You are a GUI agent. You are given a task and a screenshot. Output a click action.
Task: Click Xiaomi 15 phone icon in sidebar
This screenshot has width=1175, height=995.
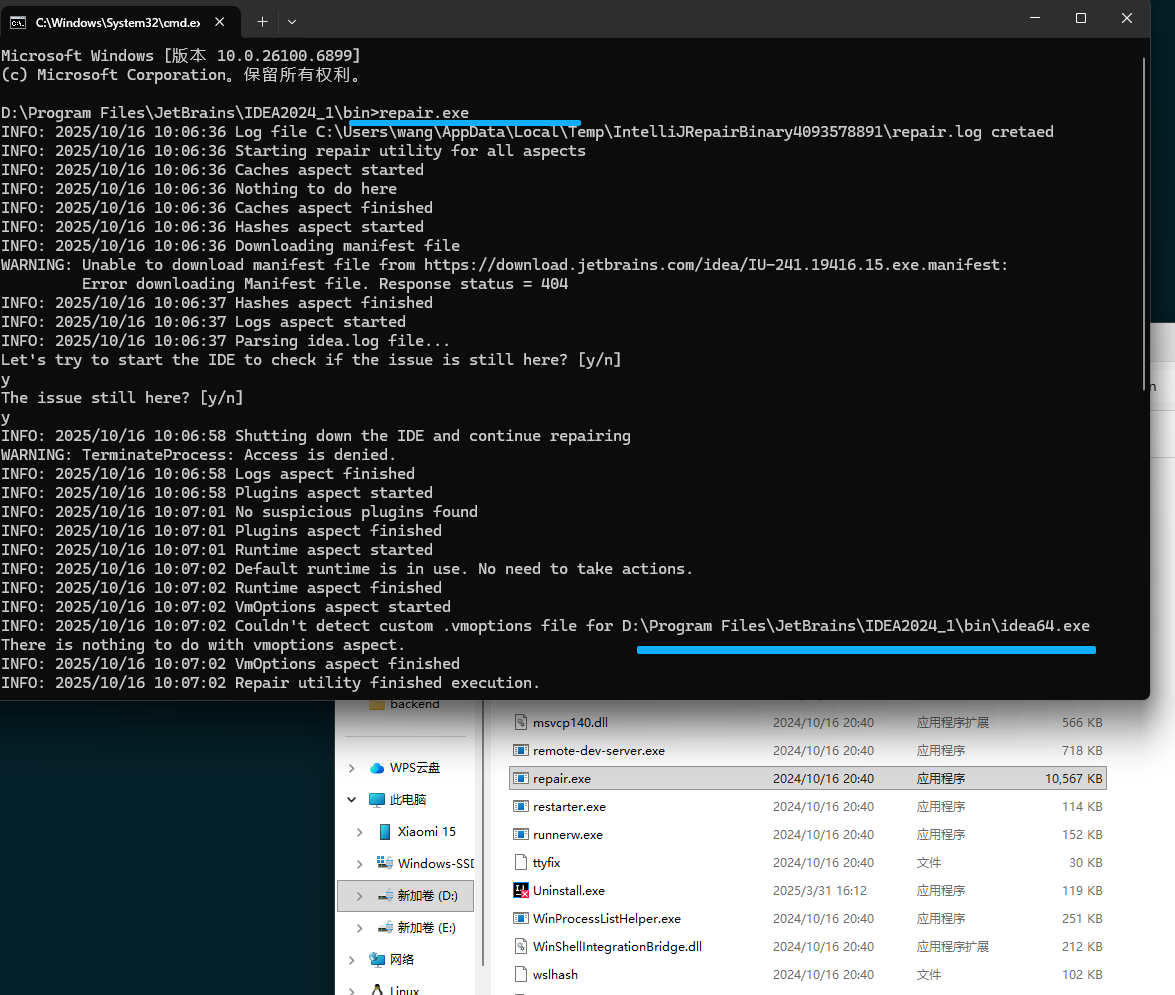pos(384,832)
